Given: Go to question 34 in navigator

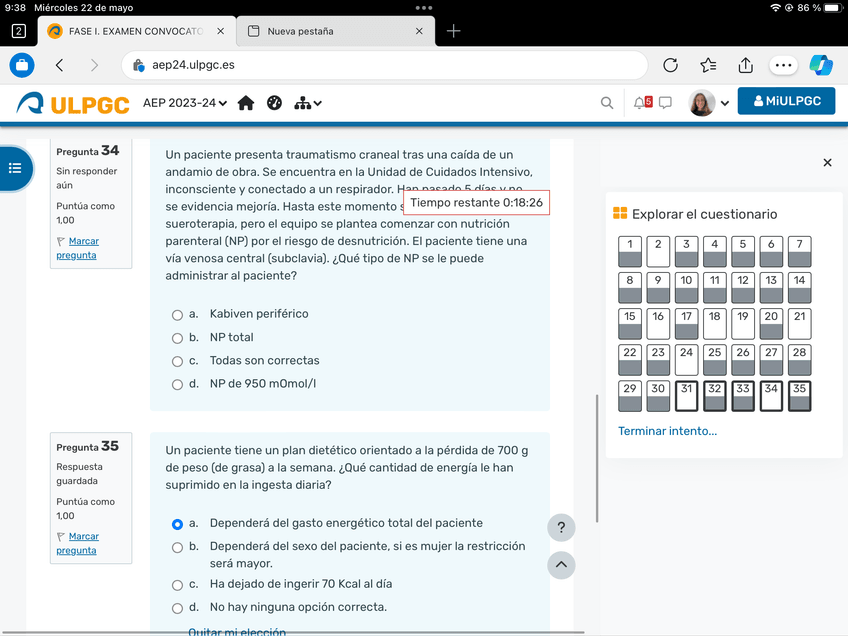Looking at the screenshot, I should tap(771, 396).
